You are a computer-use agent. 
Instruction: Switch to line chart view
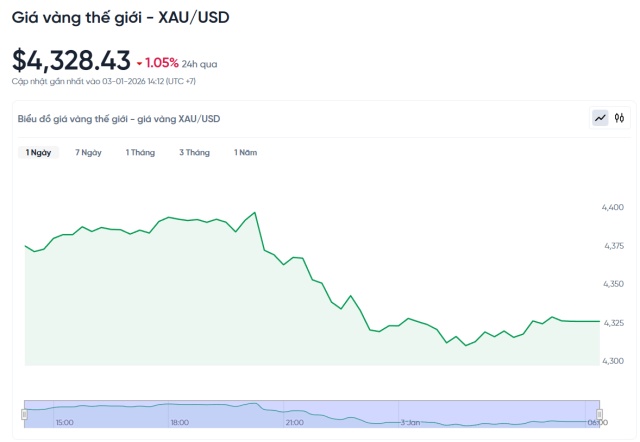(x=600, y=118)
